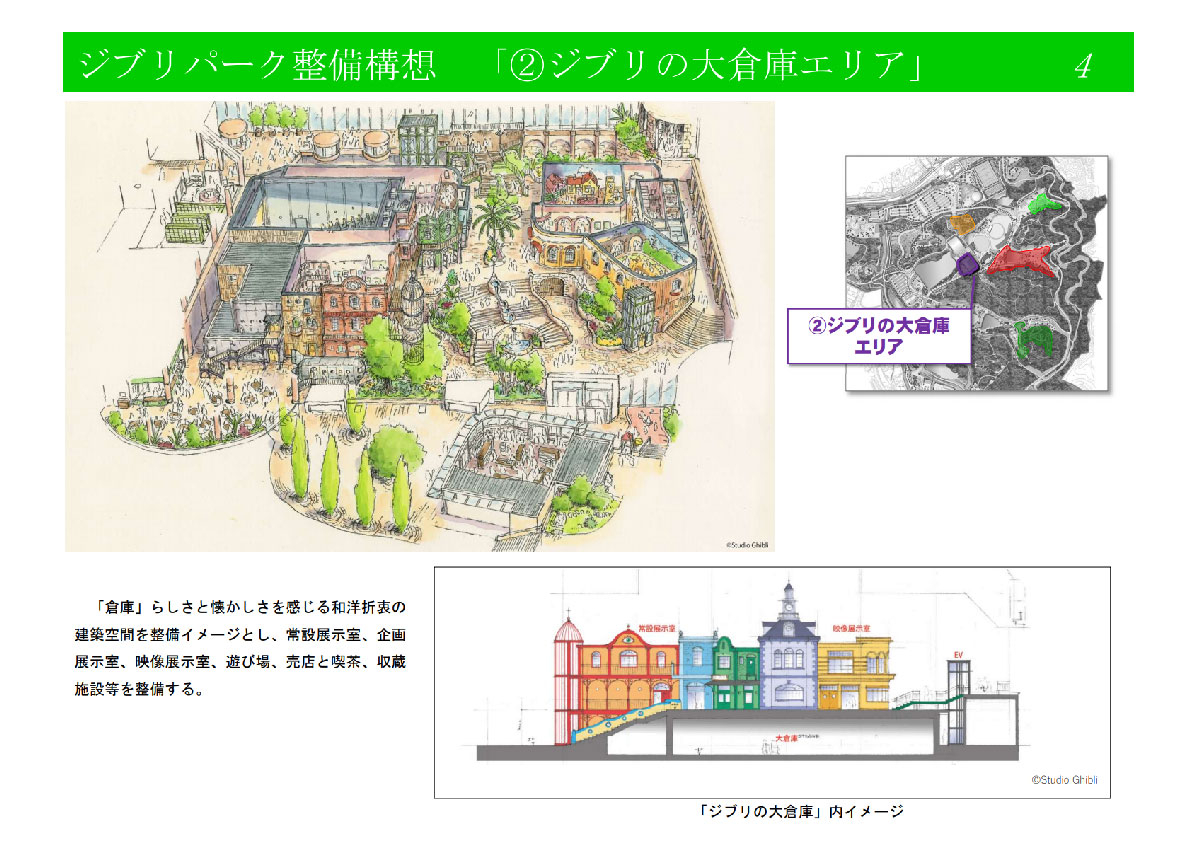Screen dimensions: 1200x856
Task: Click ©Studio Ghibli credit on section drawing
Action: point(1063,780)
